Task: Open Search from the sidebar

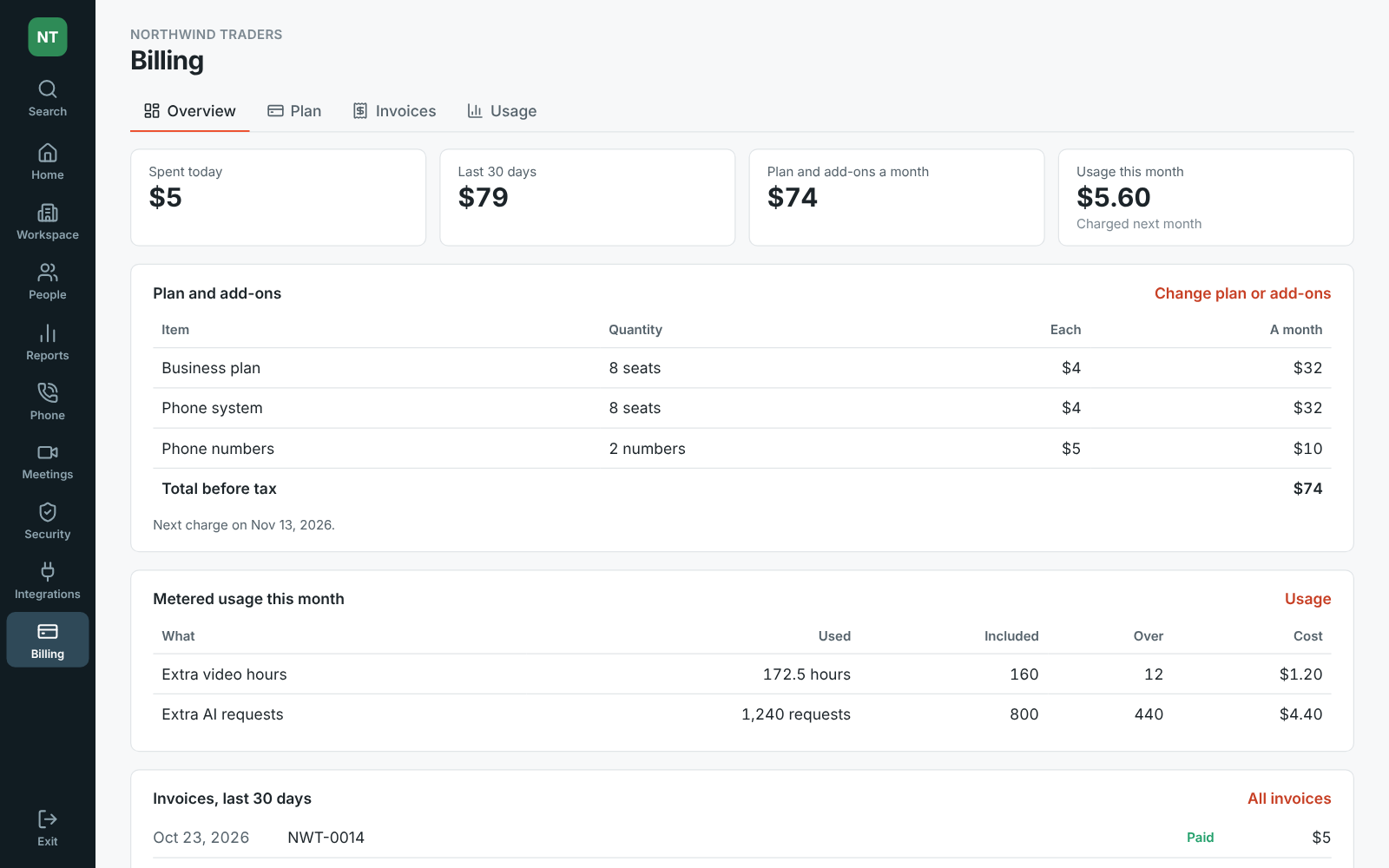Action: point(48,99)
